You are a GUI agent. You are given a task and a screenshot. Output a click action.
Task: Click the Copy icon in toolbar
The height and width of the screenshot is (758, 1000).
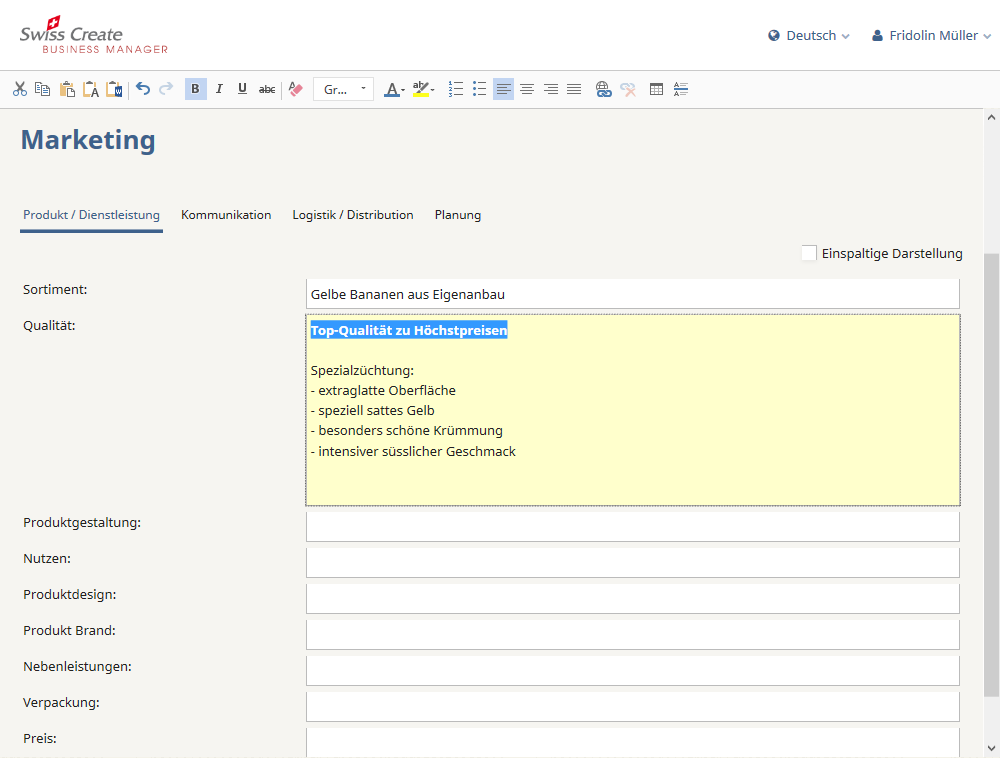point(43,89)
